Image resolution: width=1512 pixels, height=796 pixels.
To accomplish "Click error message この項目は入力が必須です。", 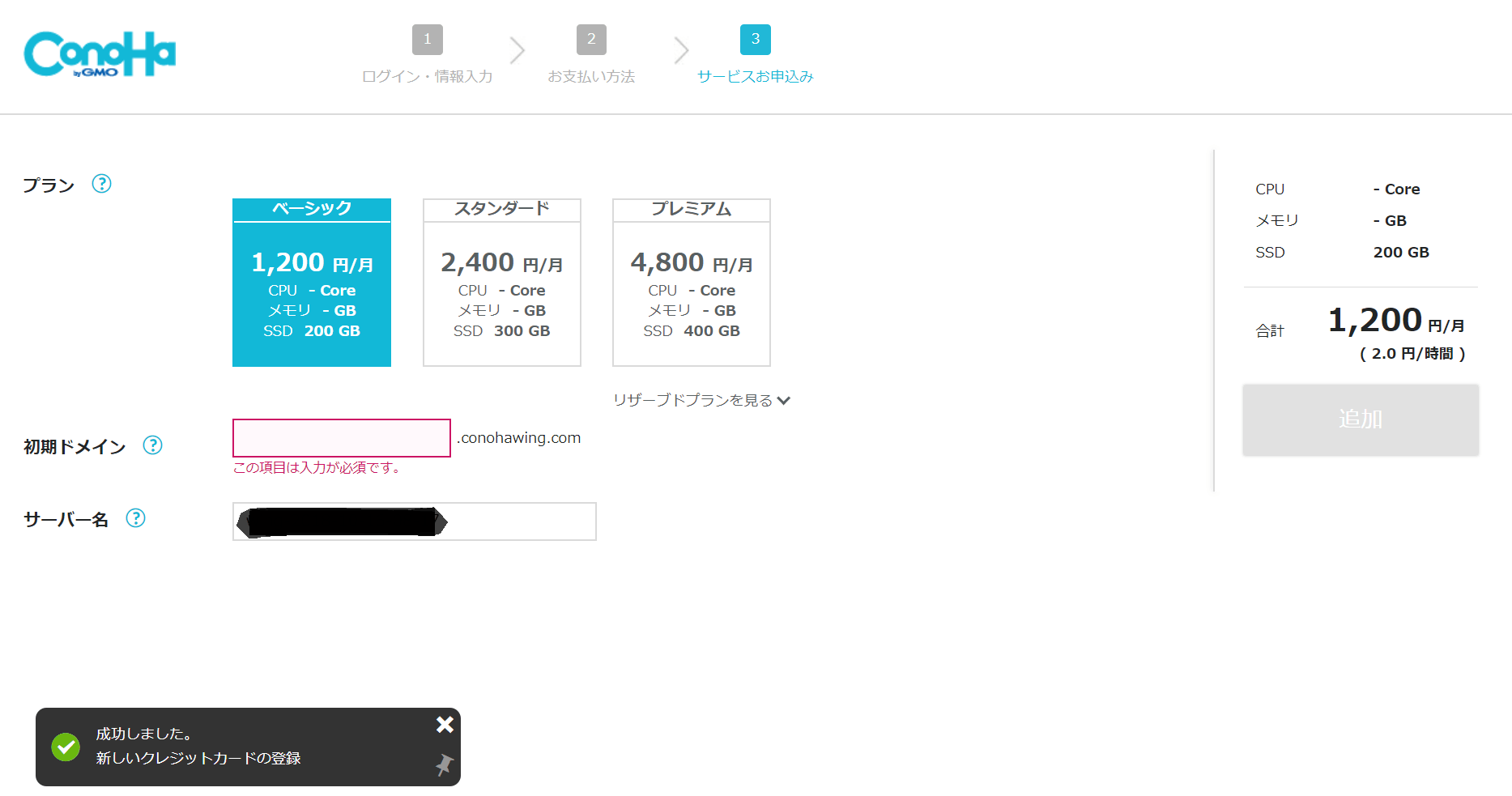I will [317, 467].
